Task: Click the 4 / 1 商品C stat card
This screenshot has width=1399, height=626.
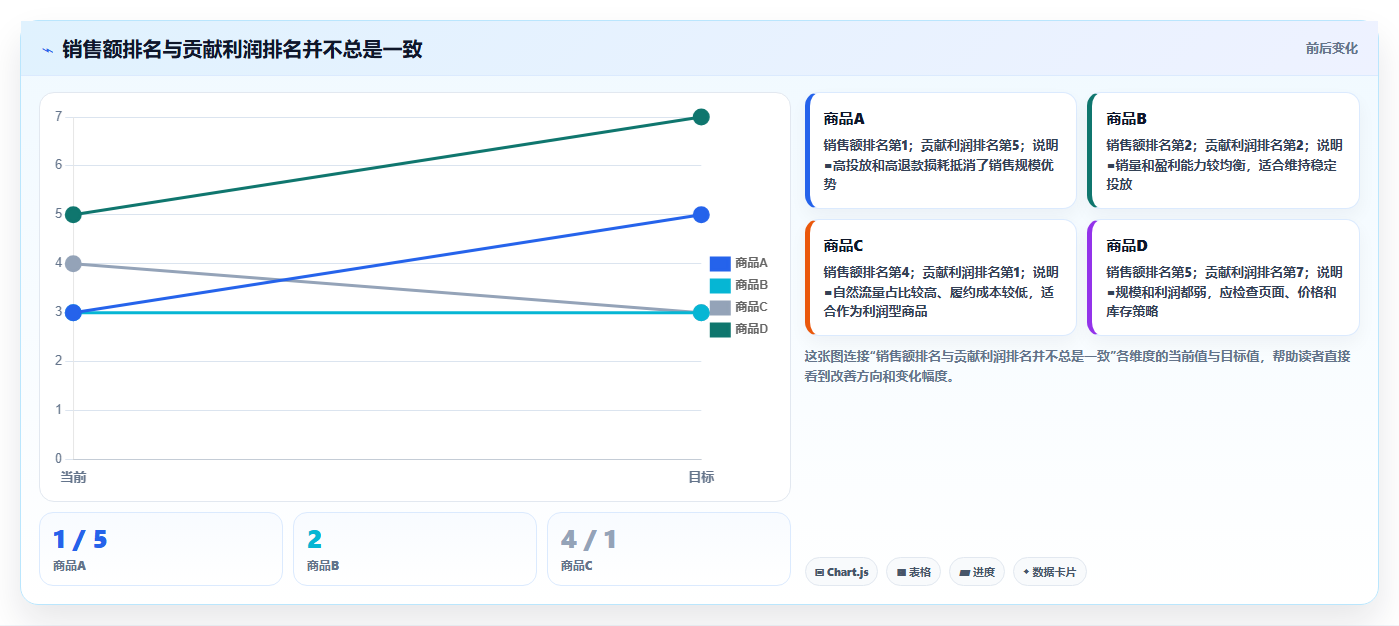Action: click(669, 549)
